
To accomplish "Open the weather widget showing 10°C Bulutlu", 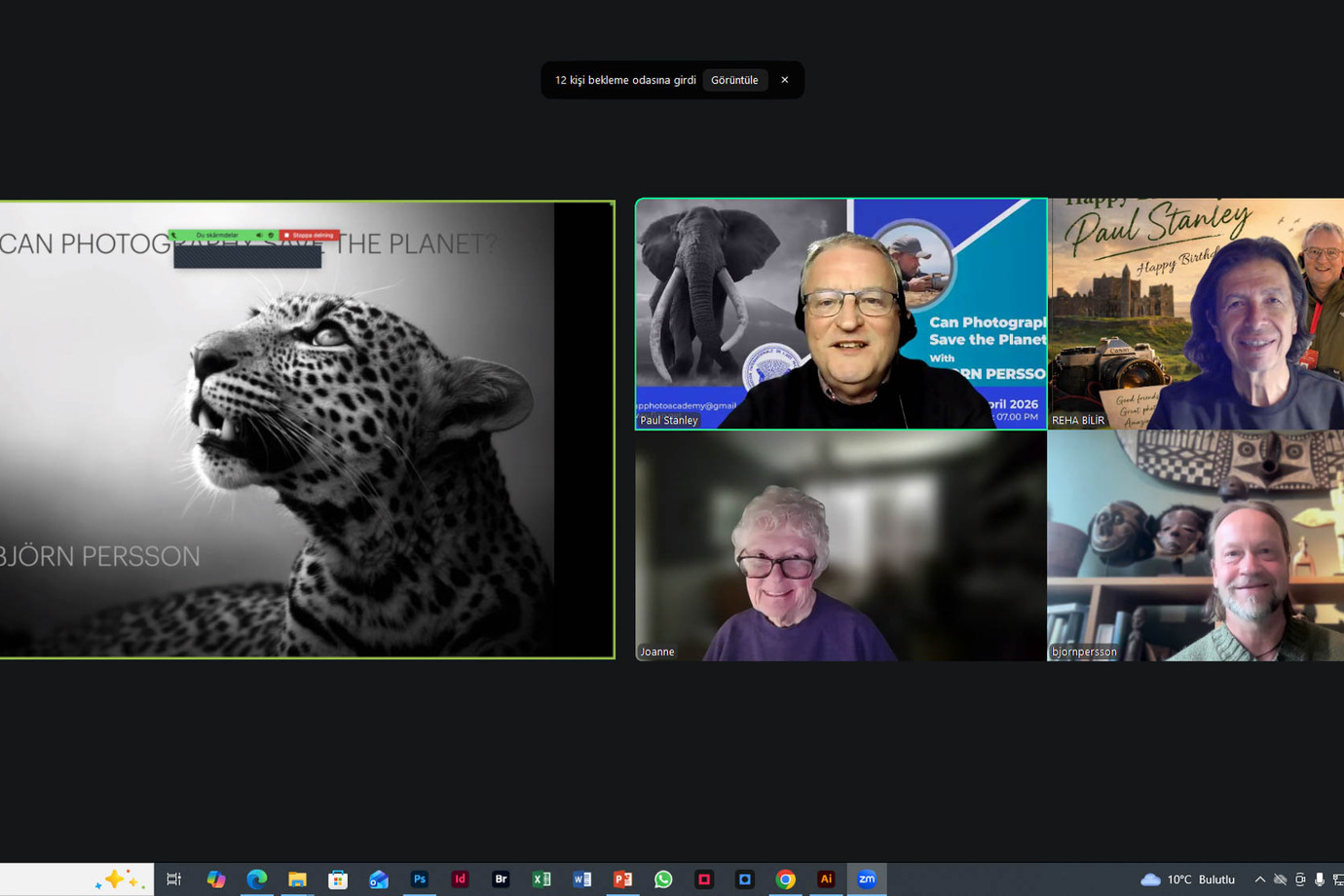I will [1188, 879].
